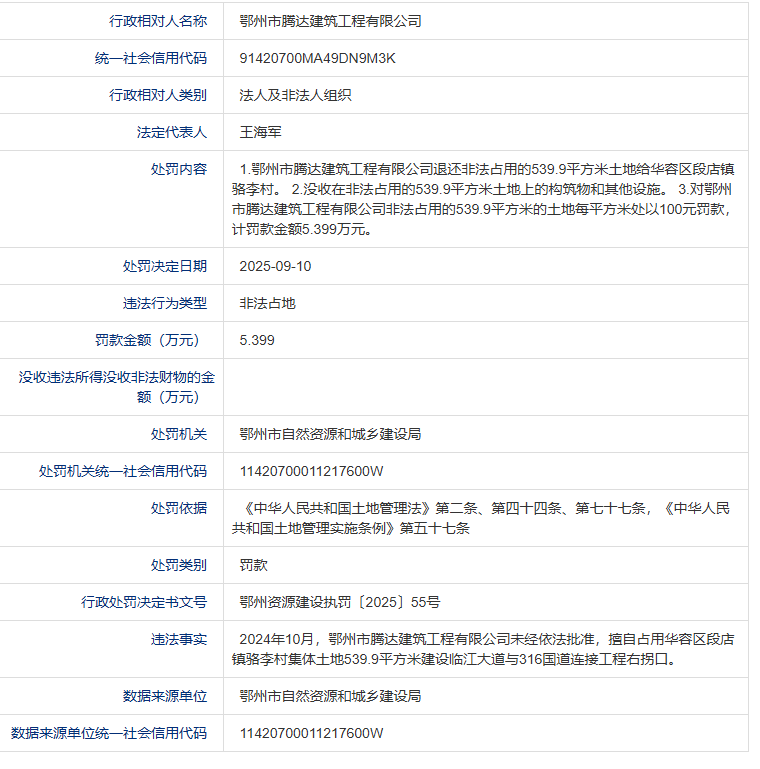
Task: Click the 违法事实 description text
Action: 484,649
